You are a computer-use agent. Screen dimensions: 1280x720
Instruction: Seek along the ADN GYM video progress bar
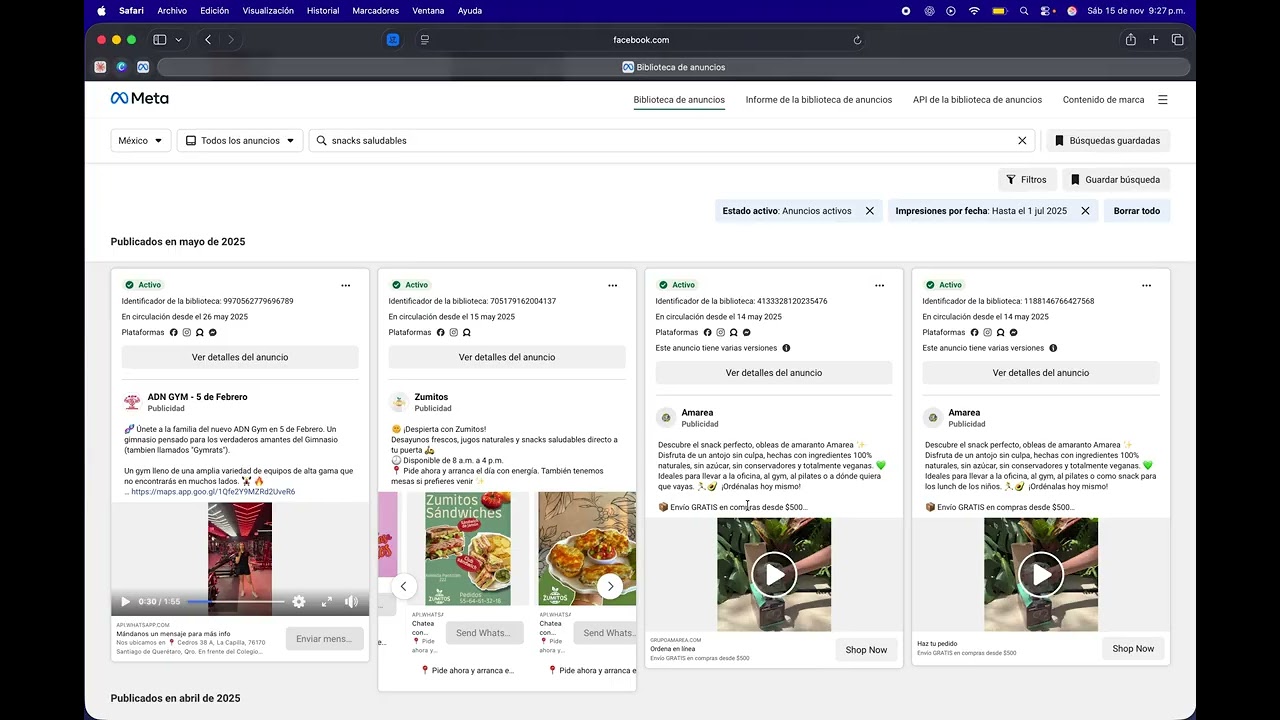coord(235,602)
